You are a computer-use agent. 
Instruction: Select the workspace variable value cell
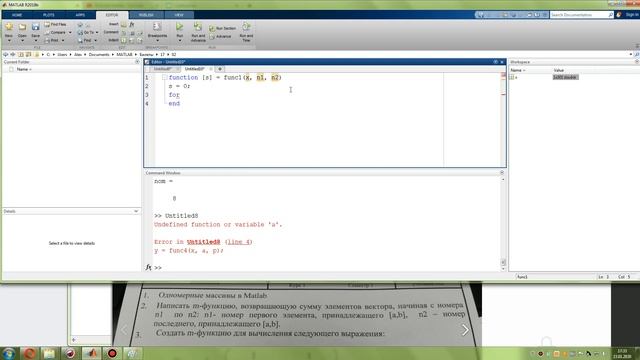click(565, 77)
